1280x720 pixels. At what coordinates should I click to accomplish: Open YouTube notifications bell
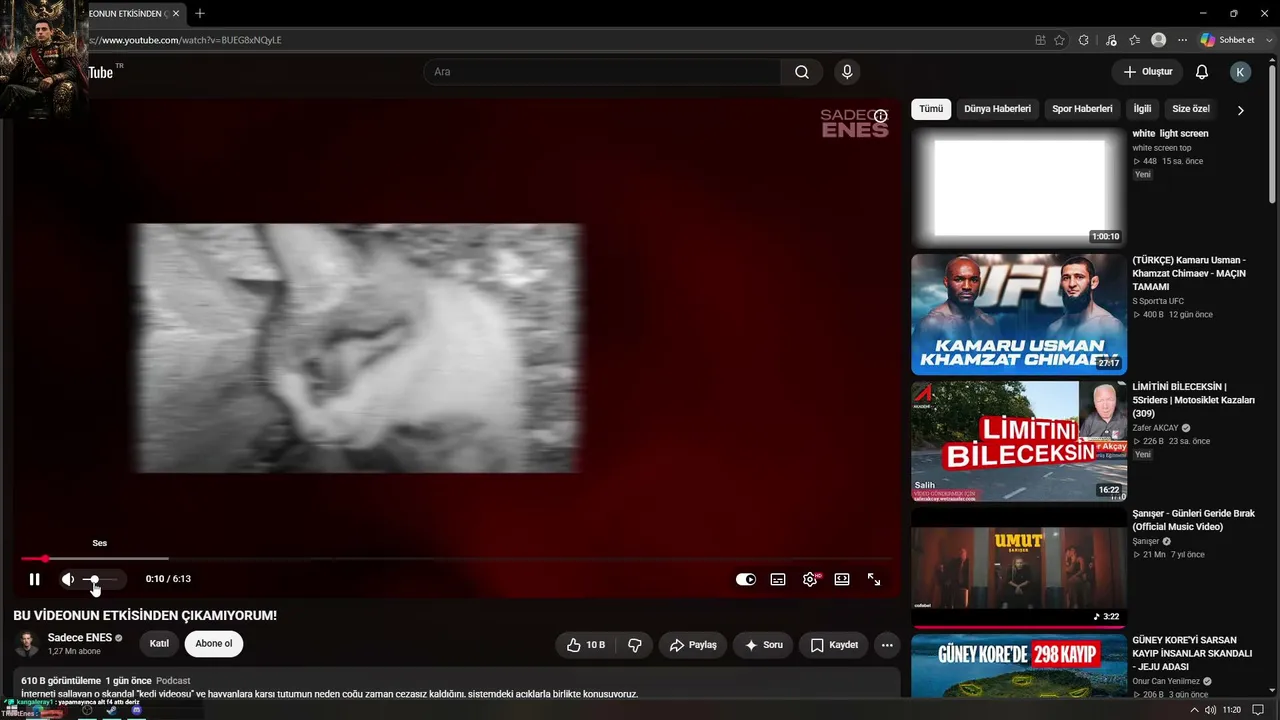(x=1202, y=72)
